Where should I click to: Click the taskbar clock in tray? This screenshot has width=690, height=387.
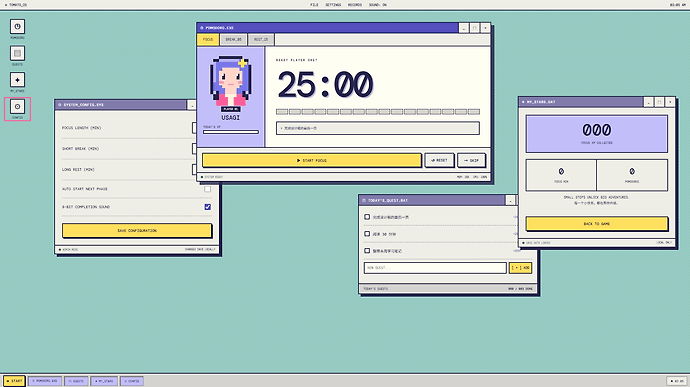click(677, 381)
